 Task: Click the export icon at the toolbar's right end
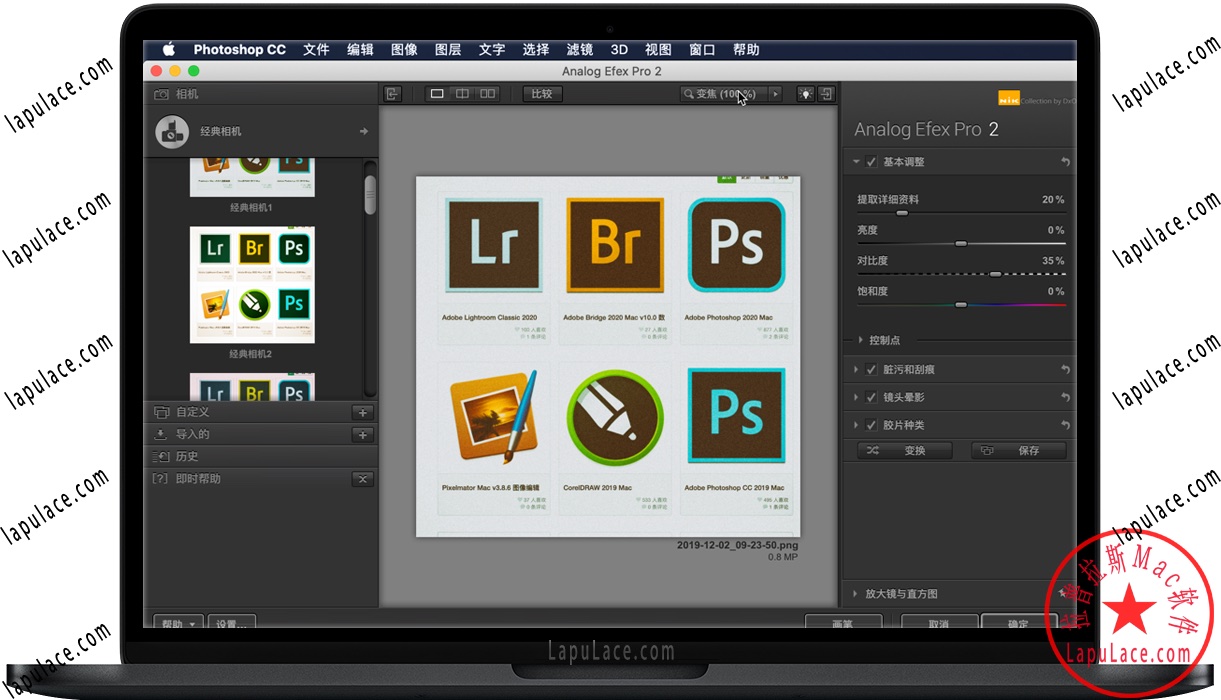pos(827,93)
